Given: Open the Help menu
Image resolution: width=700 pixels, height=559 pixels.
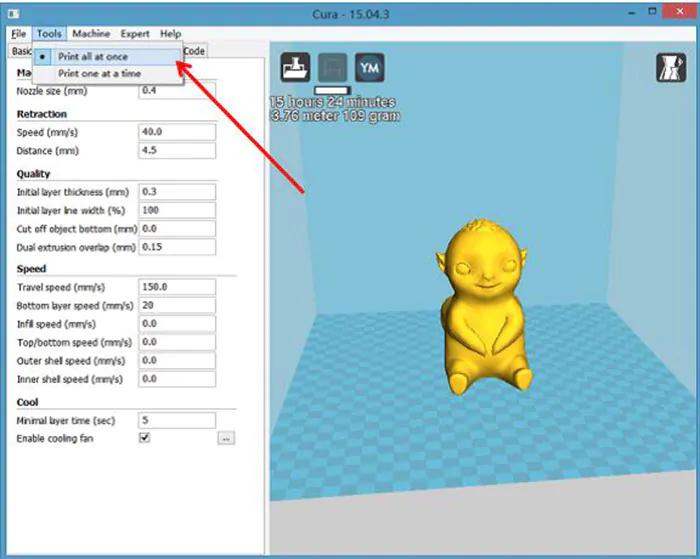Looking at the screenshot, I should (170, 34).
